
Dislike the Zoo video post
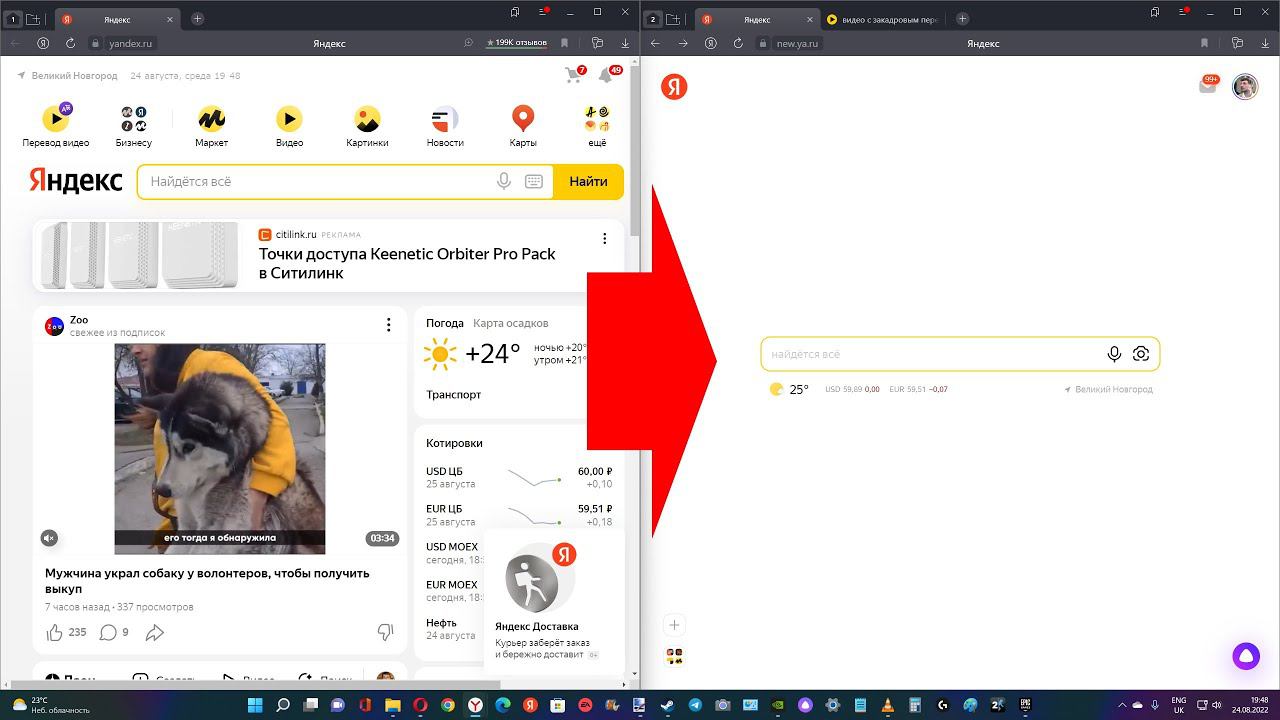pos(385,632)
